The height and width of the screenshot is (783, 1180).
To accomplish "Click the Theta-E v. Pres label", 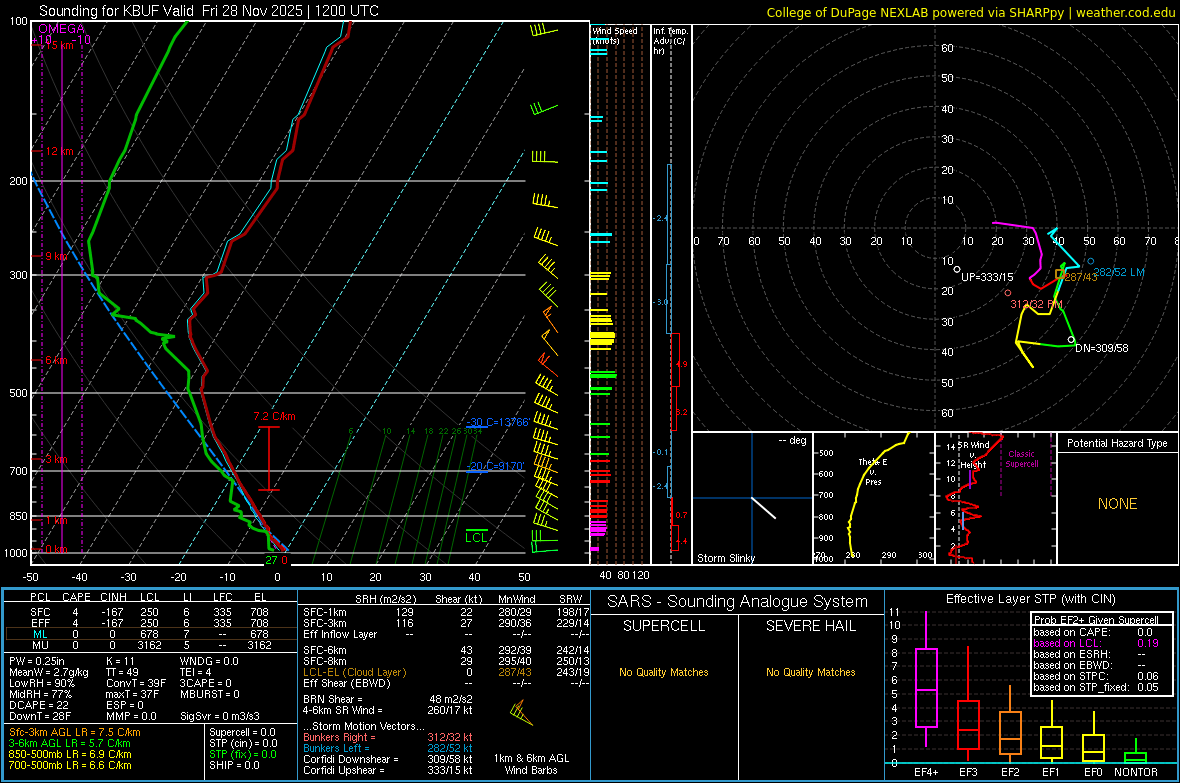I will pyautogui.click(x=873, y=472).
